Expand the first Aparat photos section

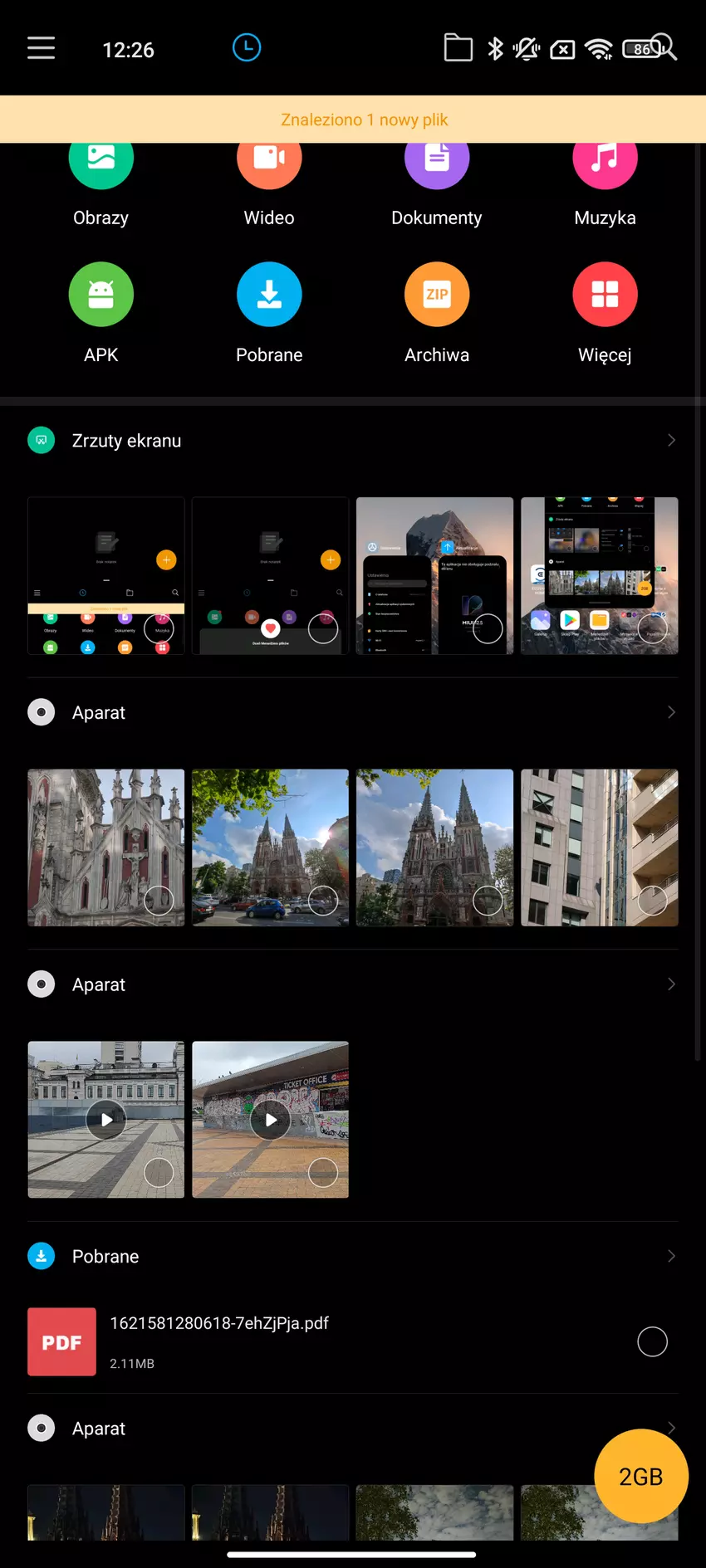coord(671,712)
